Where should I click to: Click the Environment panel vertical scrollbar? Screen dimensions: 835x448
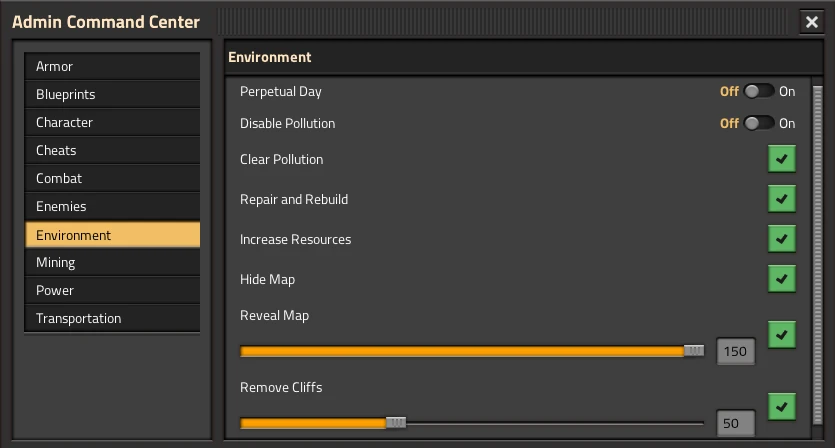click(x=818, y=255)
